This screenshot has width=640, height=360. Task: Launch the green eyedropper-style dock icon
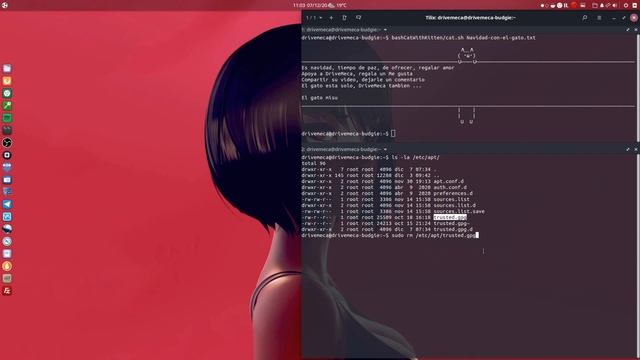tap(7, 106)
